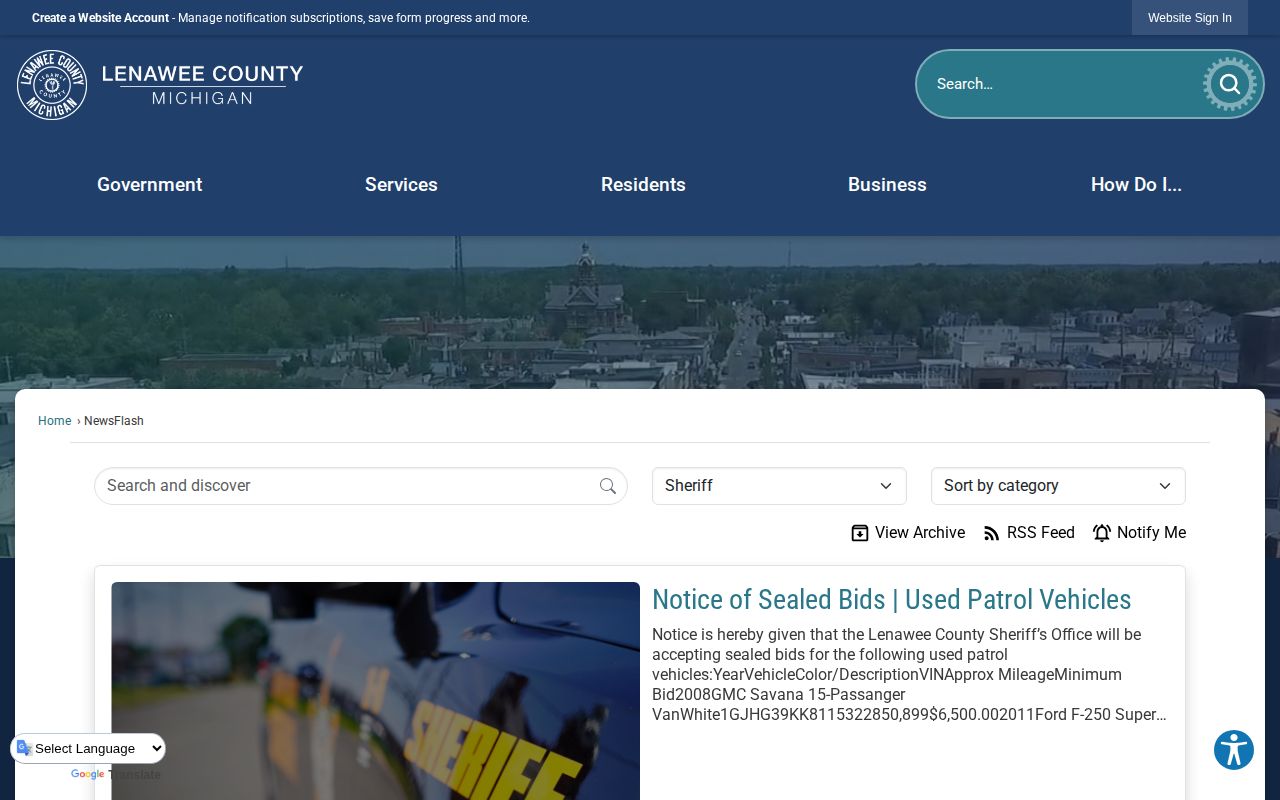The height and width of the screenshot is (800, 1280).
Task: Click the RSS Feed link text
Action: pos(1041,533)
